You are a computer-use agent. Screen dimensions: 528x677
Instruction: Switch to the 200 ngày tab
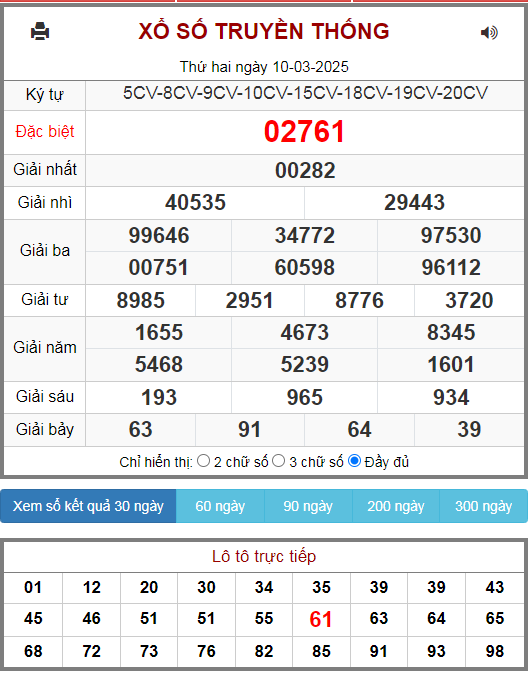[395, 506]
